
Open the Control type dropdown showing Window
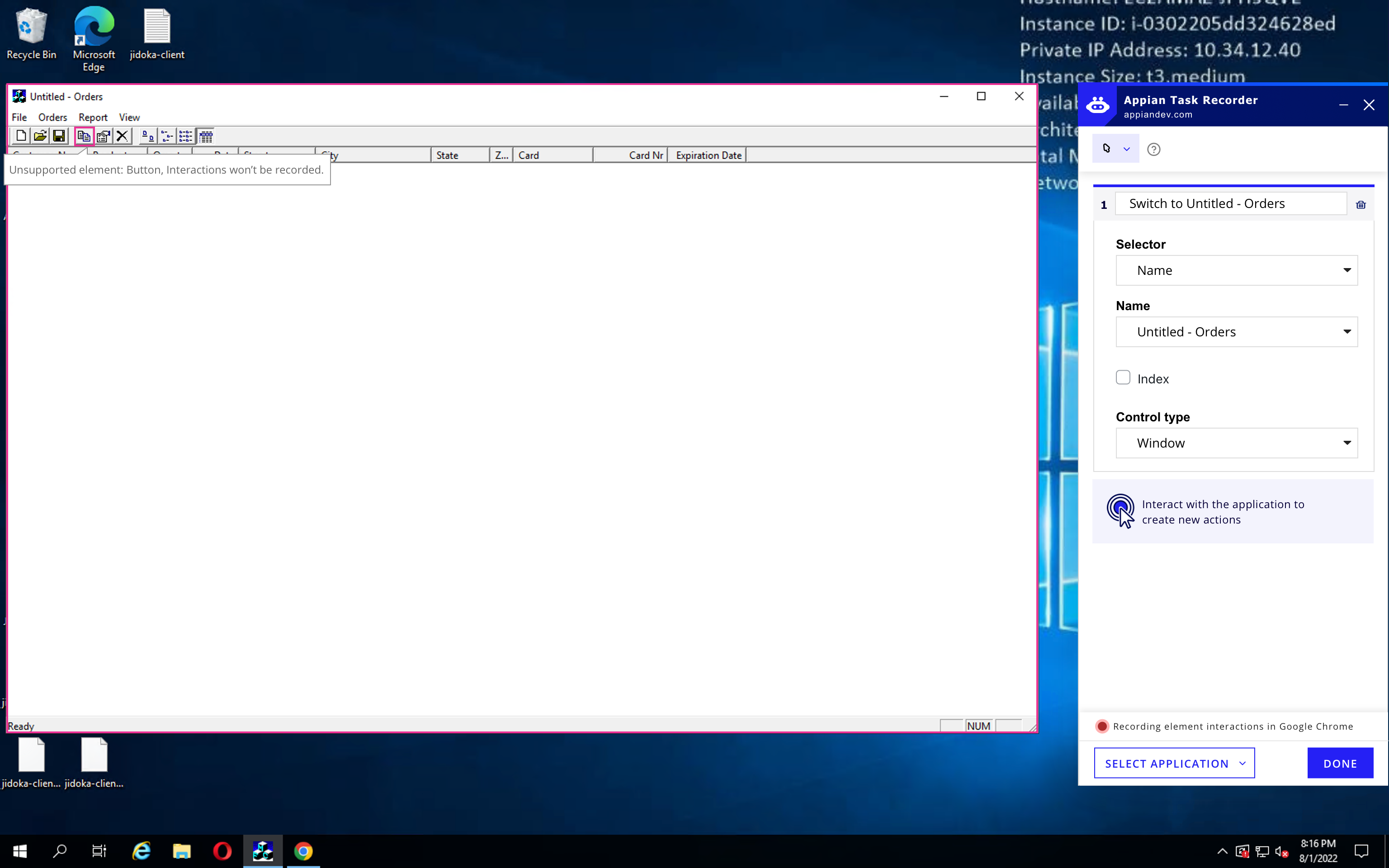1236,443
